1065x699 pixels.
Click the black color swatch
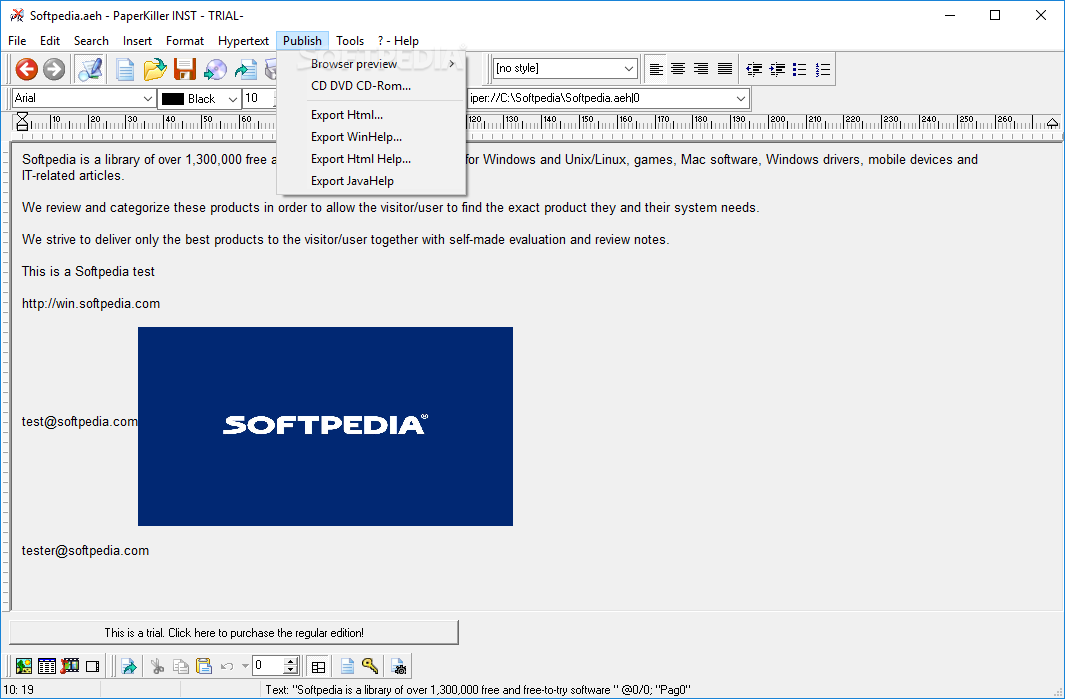tap(173, 99)
